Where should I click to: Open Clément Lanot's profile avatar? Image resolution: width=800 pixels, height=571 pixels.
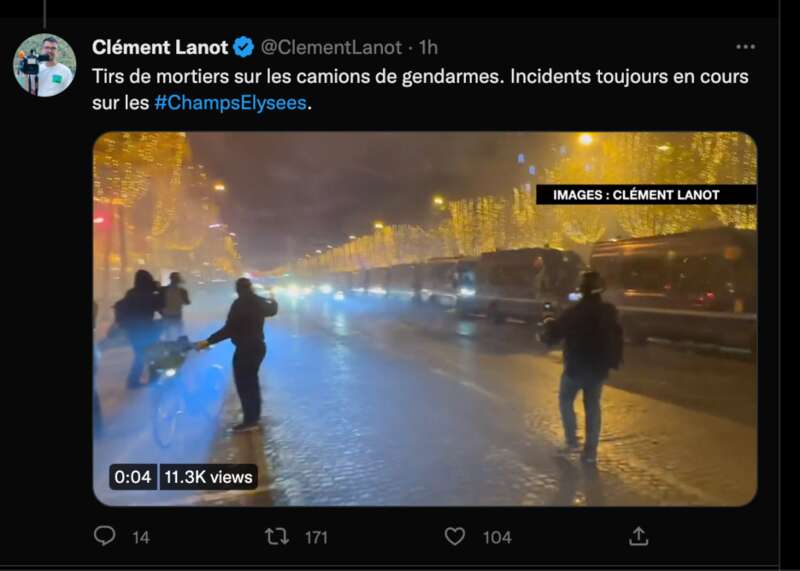coord(45,65)
